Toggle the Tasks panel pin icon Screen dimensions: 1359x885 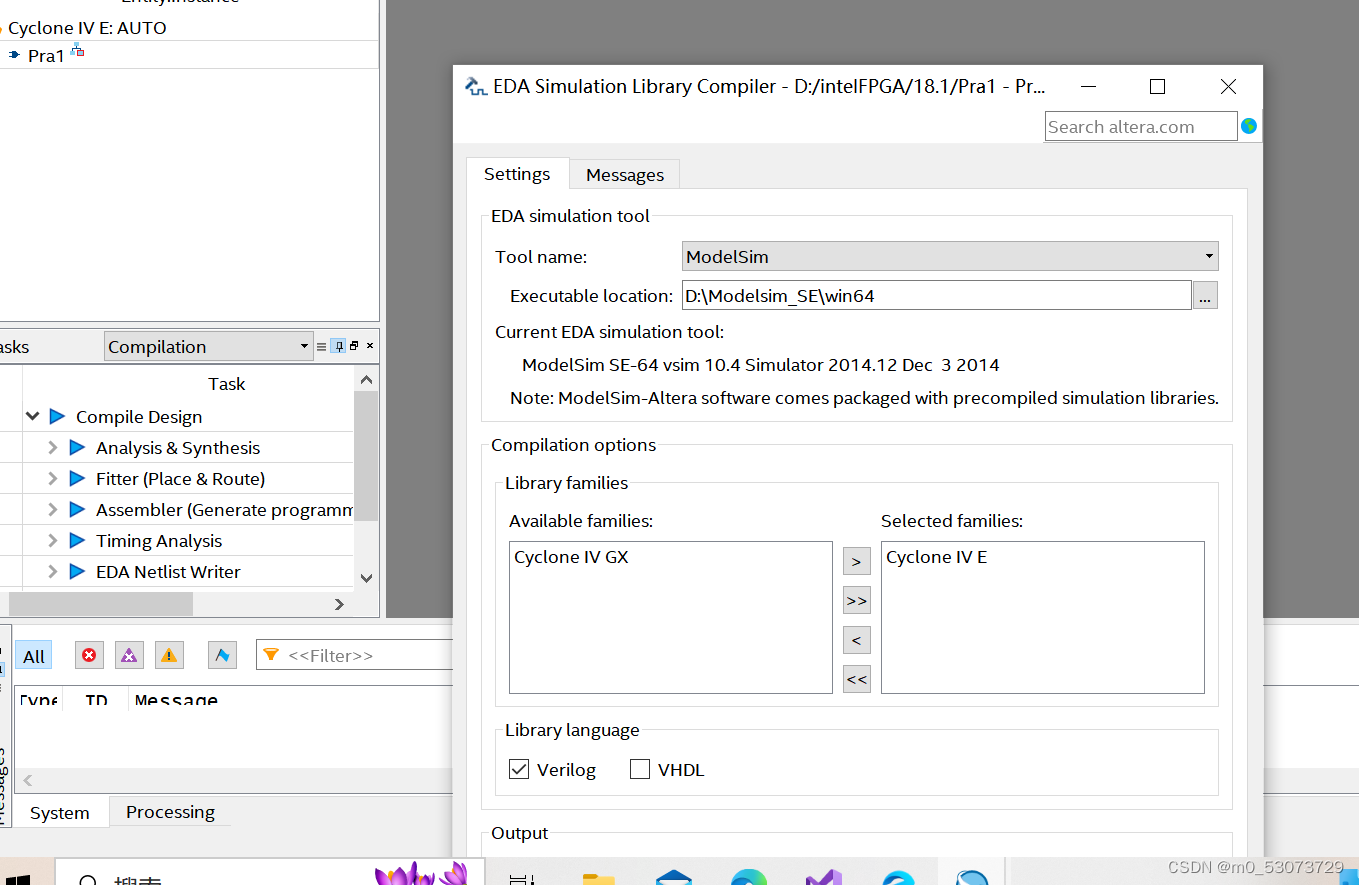click(x=339, y=347)
